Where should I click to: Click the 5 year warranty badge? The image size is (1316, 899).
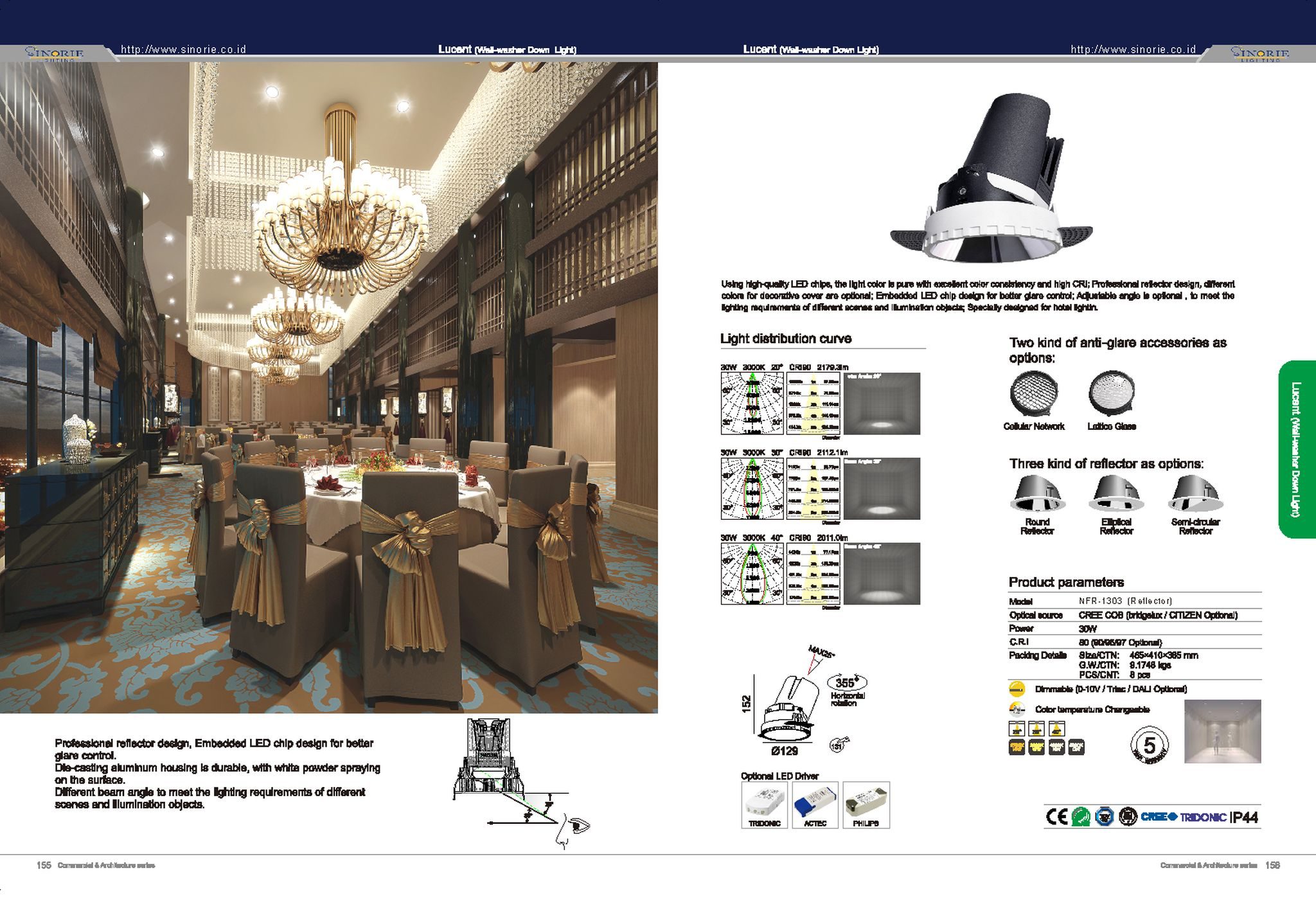(x=1149, y=745)
